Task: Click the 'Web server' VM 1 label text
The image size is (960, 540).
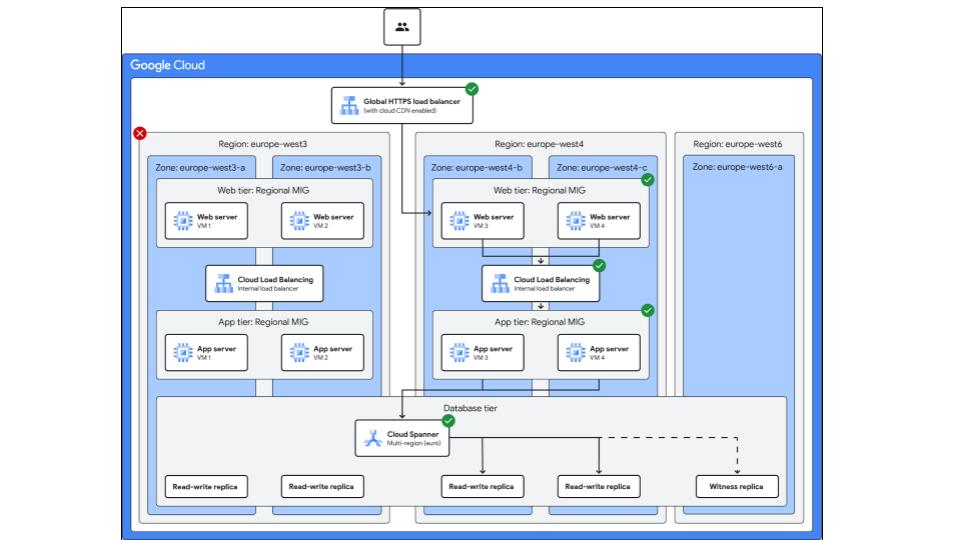Action: pyautogui.click(x=217, y=217)
